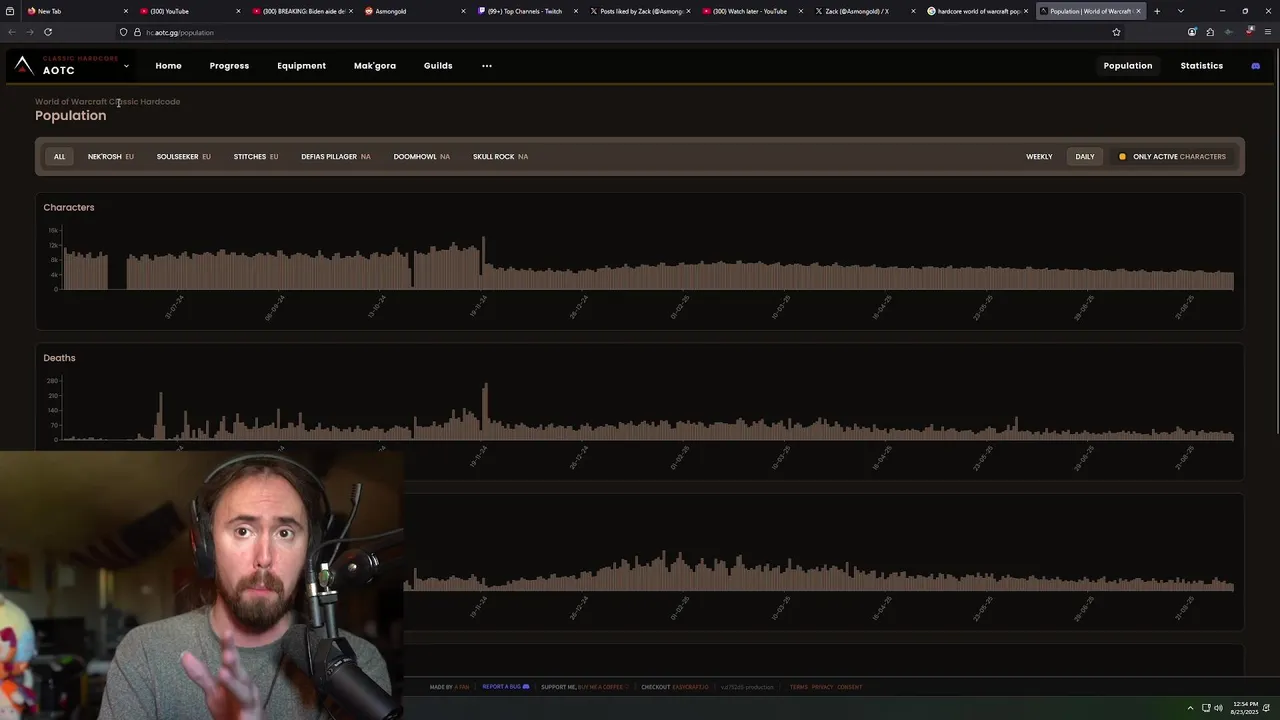Filter by SKULL ROCK NA server

(500, 157)
